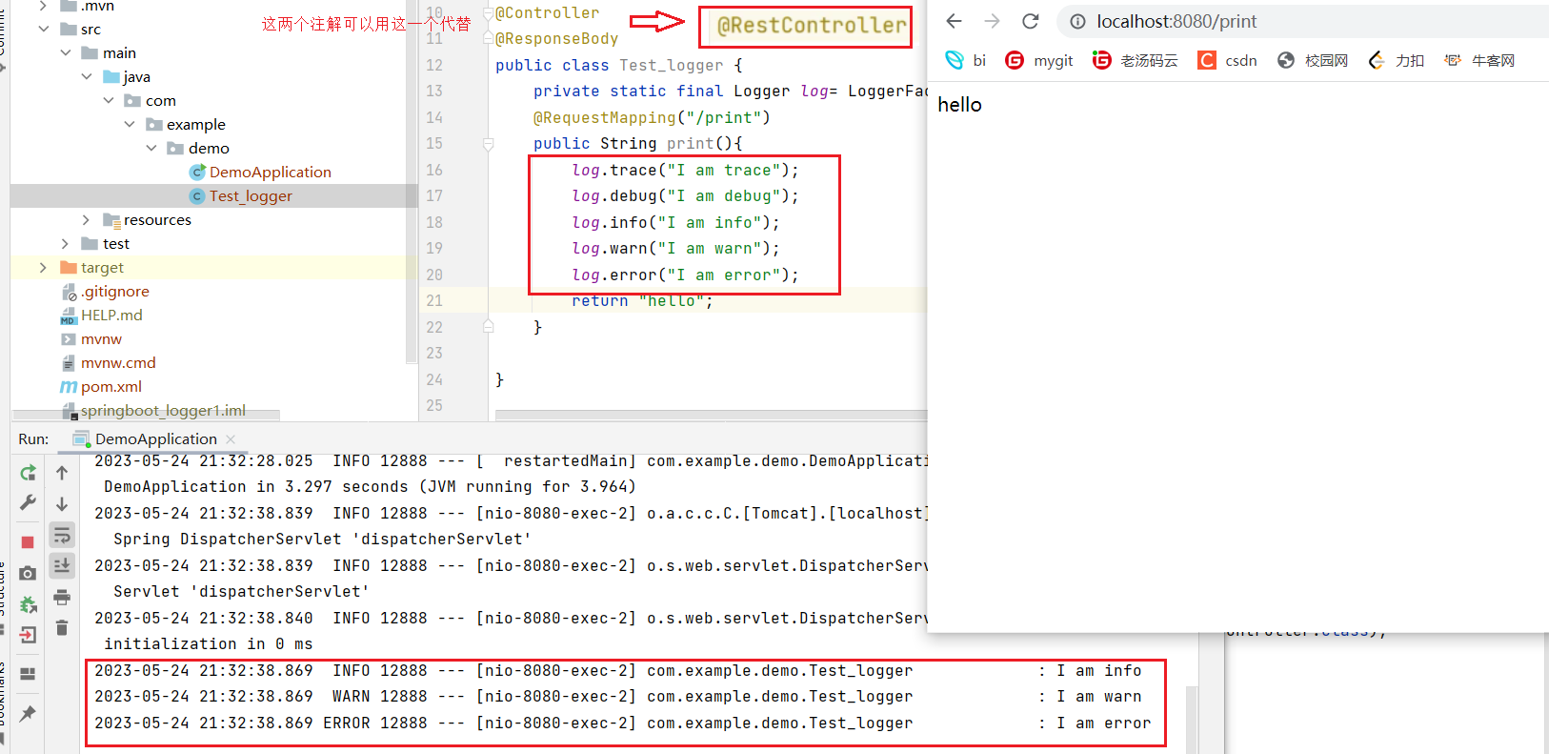Image resolution: width=1568 pixels, height=754 pixels.
Task: Open the 'bi' bookmark
Action: pyautogui.click(x=966, y=60)
